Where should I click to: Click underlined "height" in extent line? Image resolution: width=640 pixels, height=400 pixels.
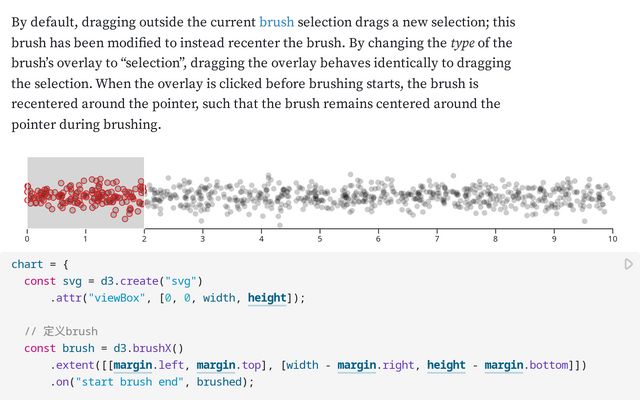(x=446, y=365)
